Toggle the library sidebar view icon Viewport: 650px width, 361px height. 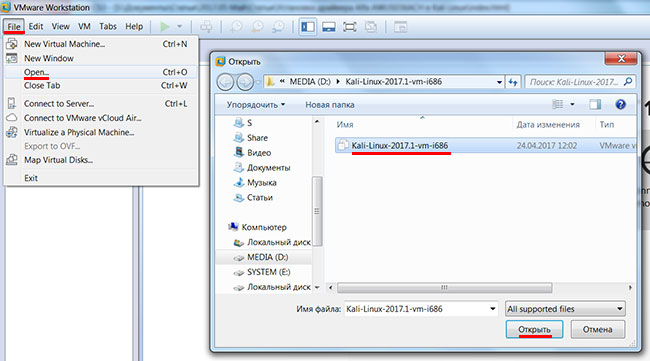pyautogui.click(x=308, y=27)
